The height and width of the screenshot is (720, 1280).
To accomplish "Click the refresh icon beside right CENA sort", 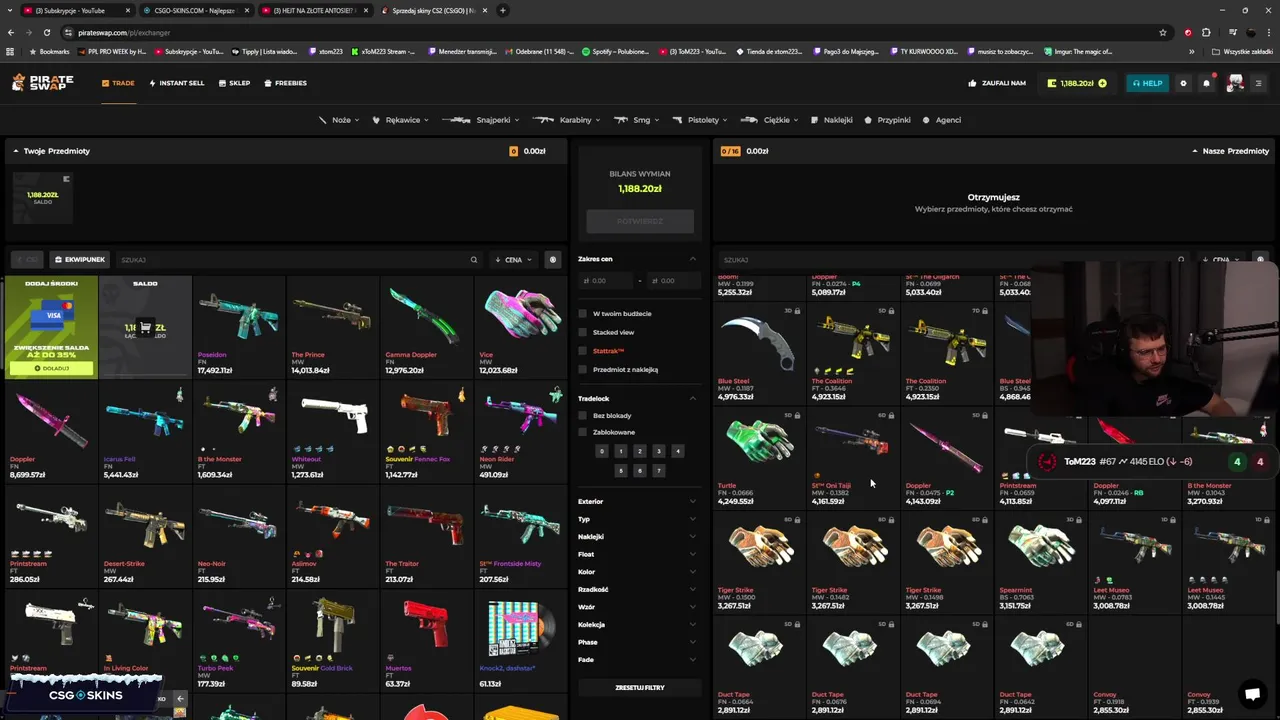I will (x=1260, y=260).
